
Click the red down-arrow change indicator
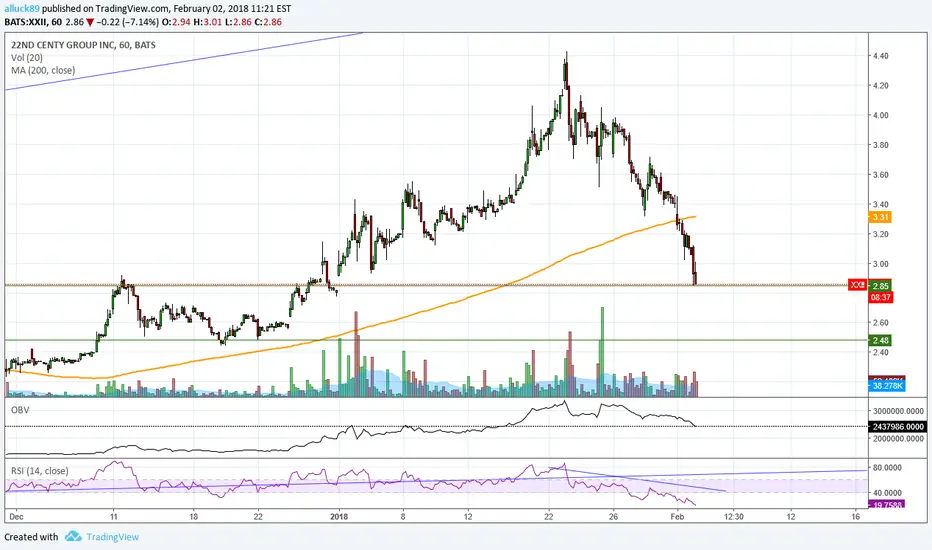coord(90,23)
